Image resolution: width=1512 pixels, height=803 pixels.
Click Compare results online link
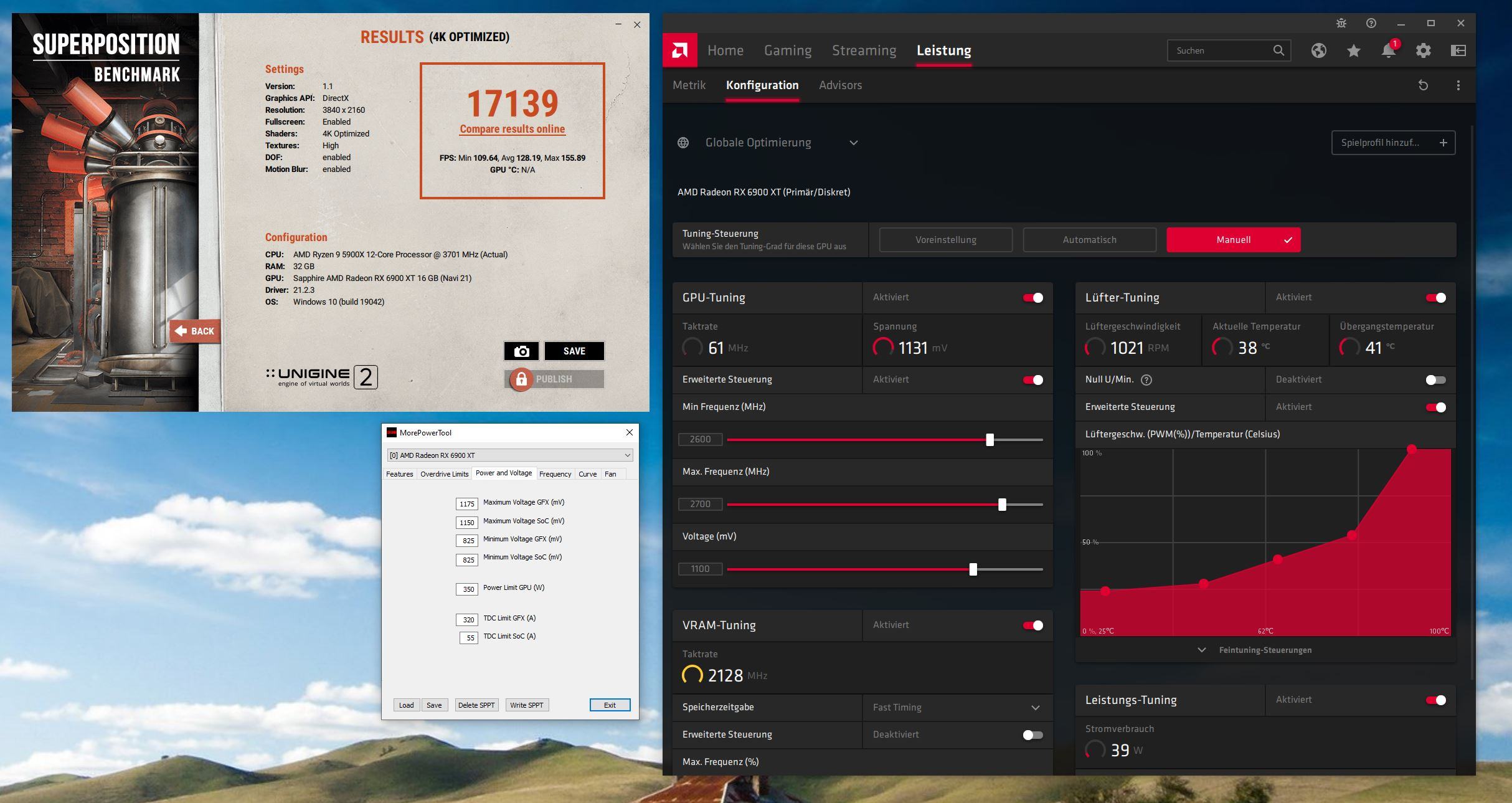click(x=513, y=129)
